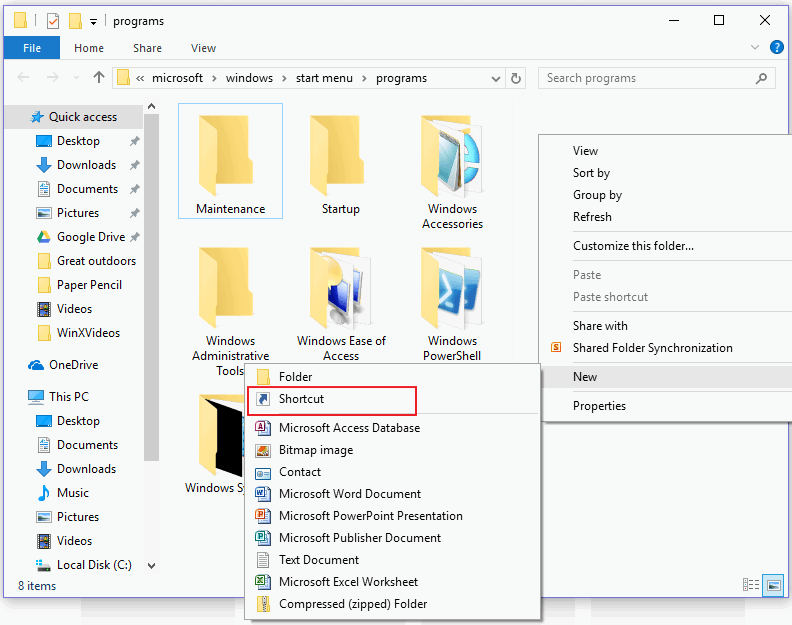Select Bitmap image in New submenu
792x625 pixels.
(393, 450)
